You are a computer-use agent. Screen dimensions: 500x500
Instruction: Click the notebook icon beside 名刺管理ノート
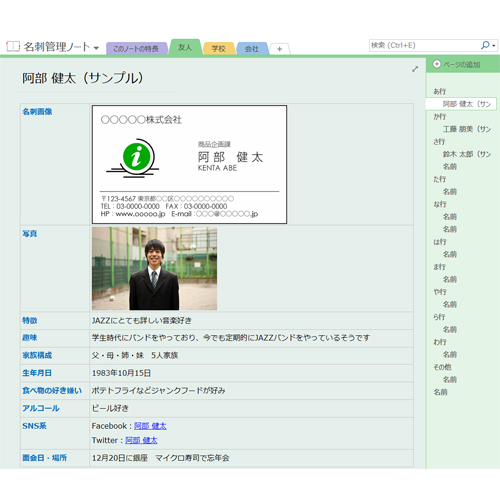coord(13,46)
